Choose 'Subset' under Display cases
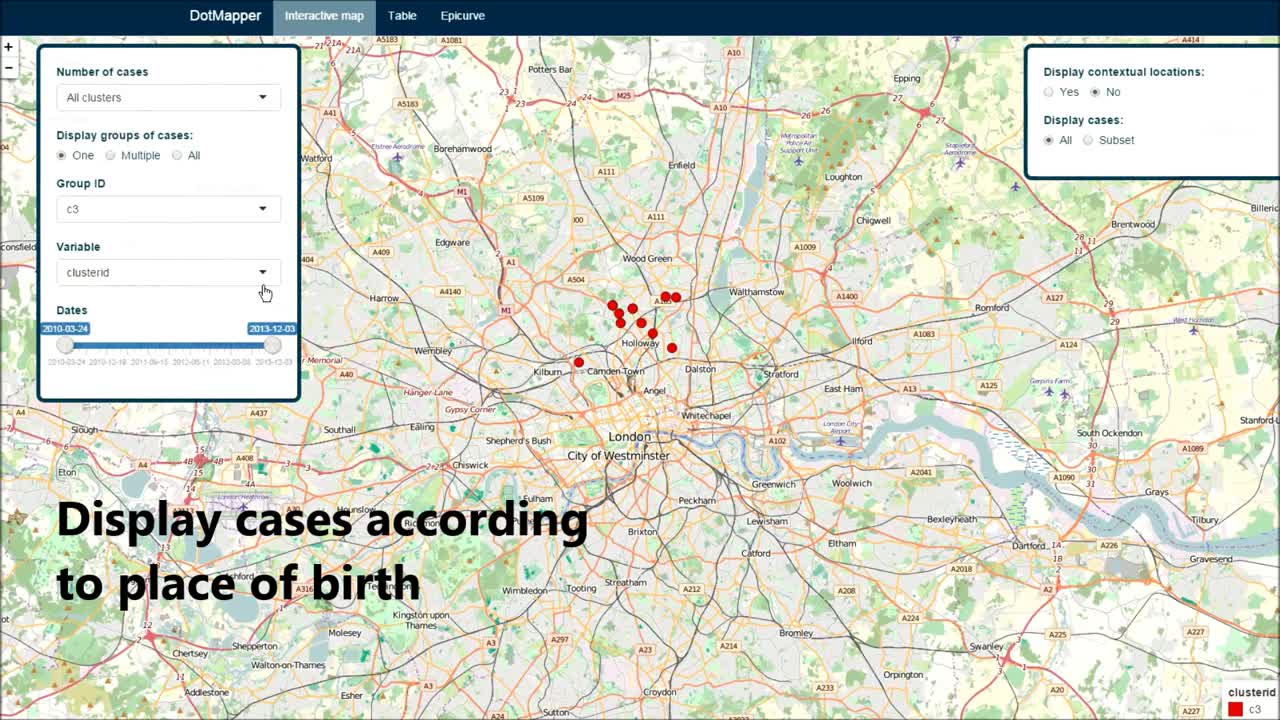 click(x=1089, y=140)
